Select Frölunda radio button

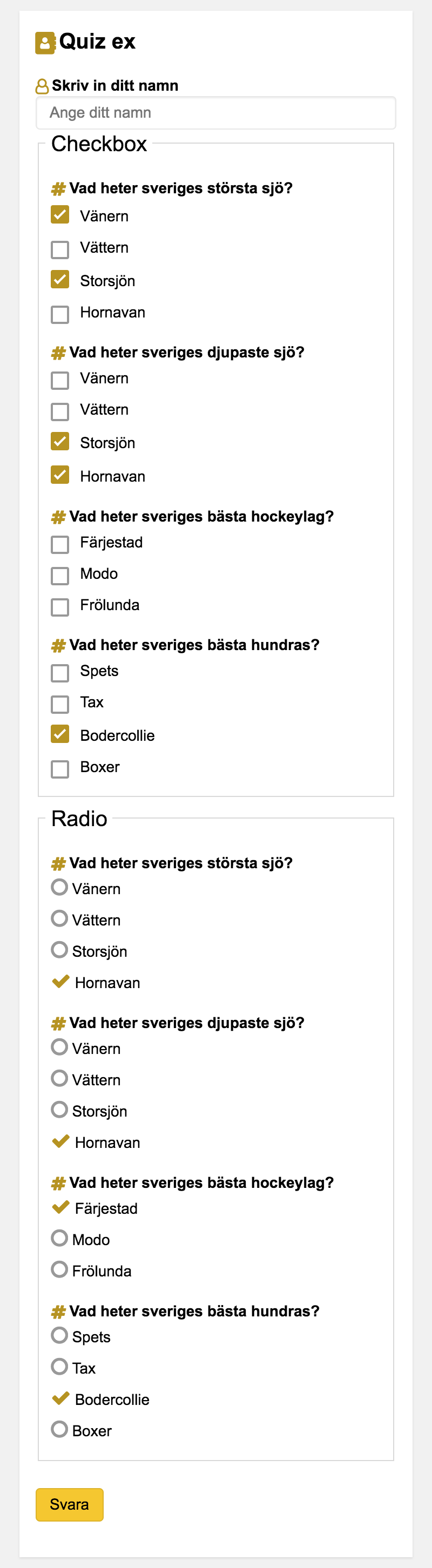(59, 1269)
